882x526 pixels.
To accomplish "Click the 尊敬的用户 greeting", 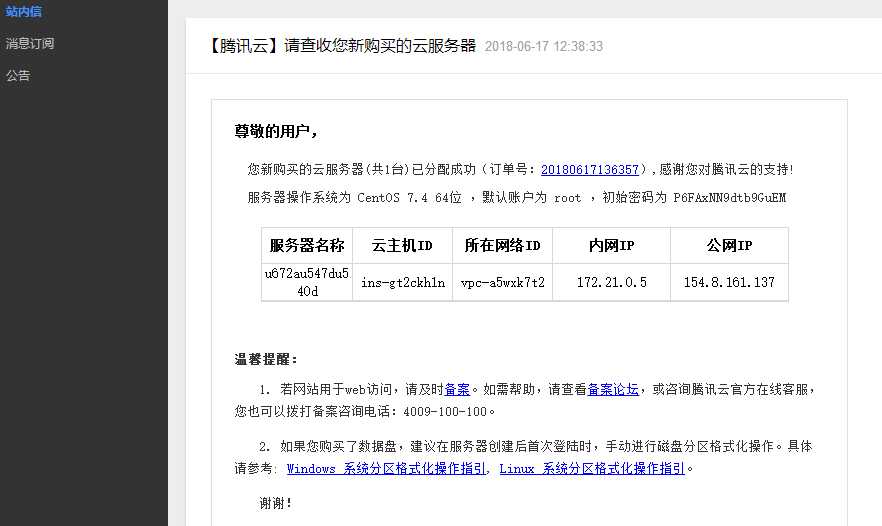I will pyautogui.click(x=276, y=131).
